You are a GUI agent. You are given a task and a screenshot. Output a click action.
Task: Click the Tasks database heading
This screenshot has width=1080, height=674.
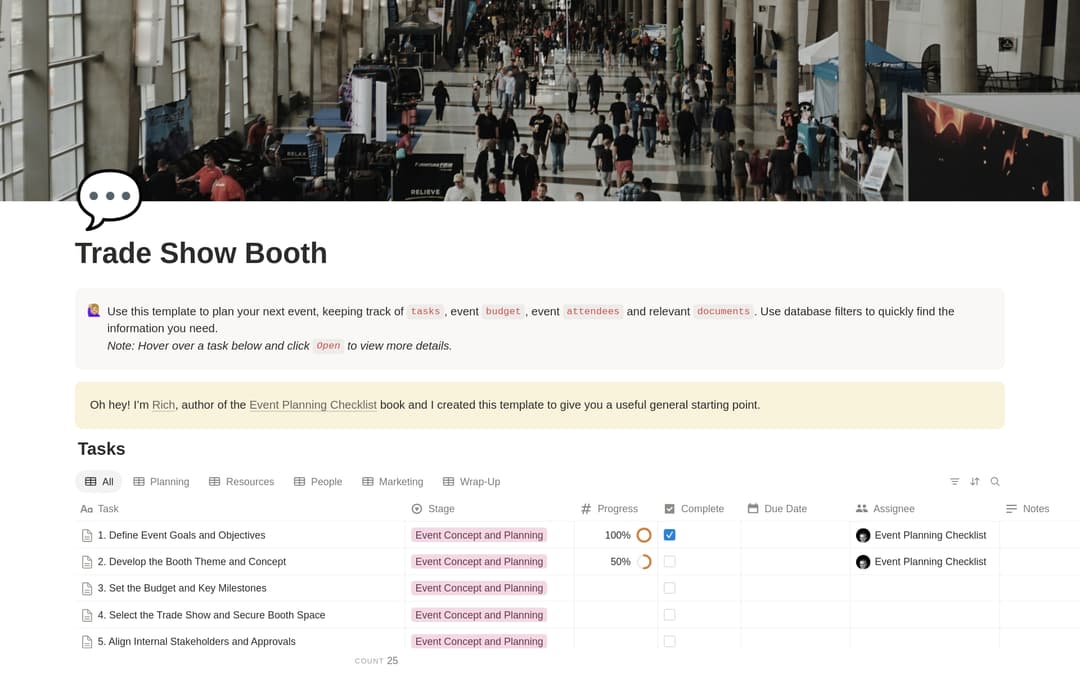pos(101,449)
